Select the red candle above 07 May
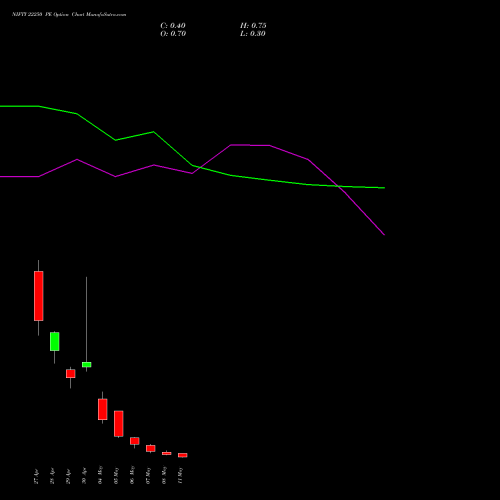This screenshot has height=500, width=500. (151, 448)
